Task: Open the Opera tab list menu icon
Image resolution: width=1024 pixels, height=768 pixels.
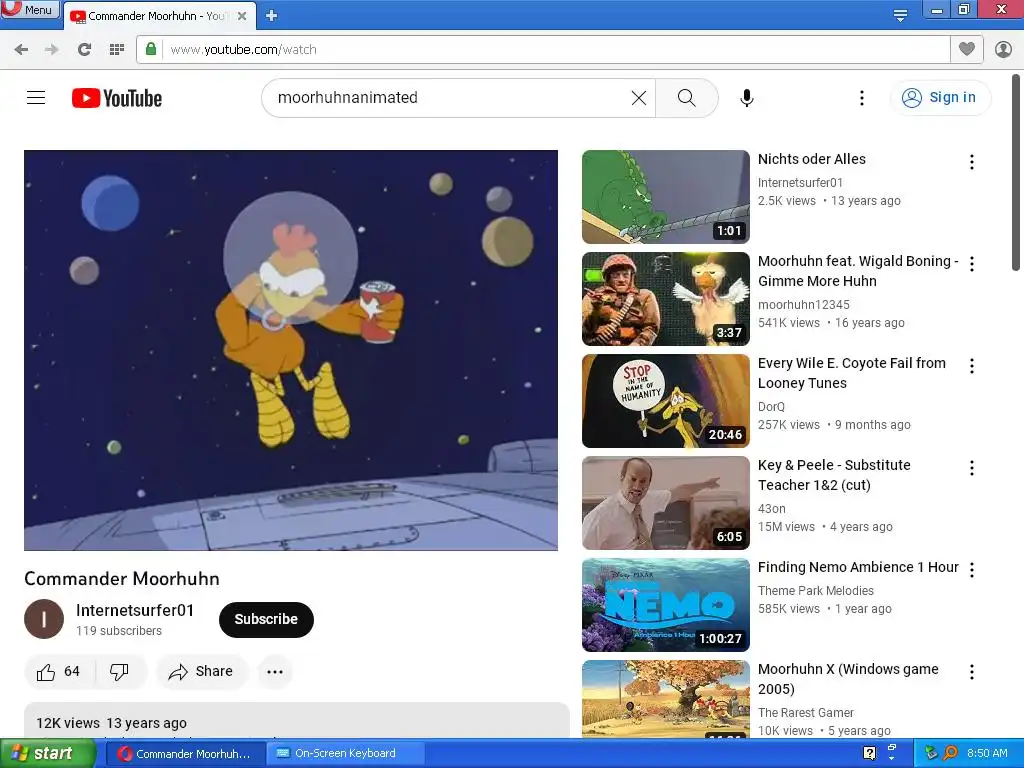Action: click(x=900, y=15)
